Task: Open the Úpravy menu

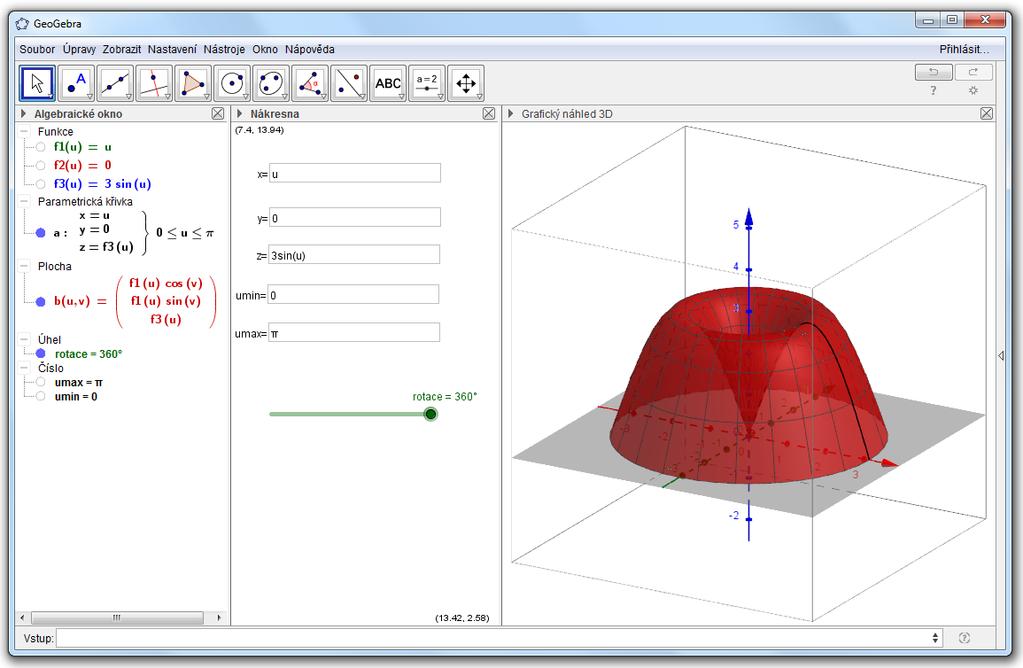Action: click(79, 49)
